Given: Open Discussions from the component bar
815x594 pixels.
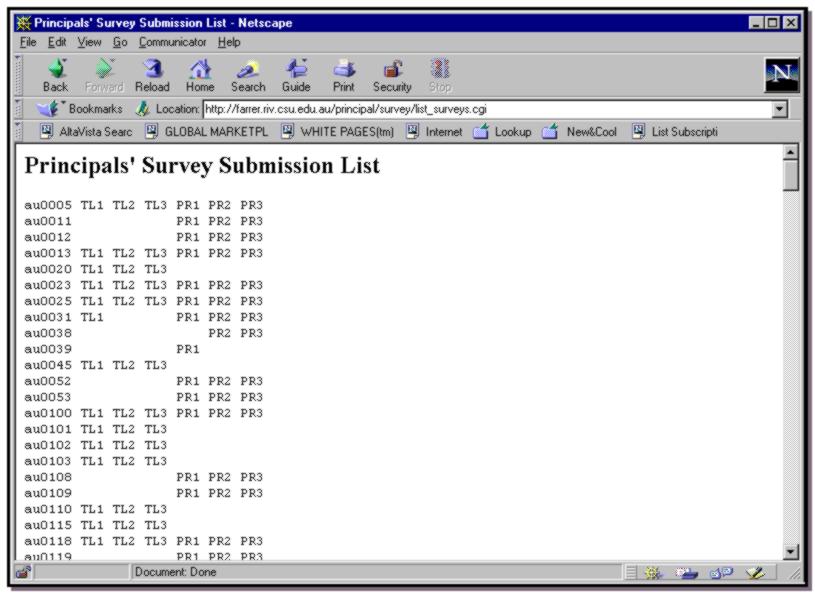Looking at the screenshot, I should 721,573.
